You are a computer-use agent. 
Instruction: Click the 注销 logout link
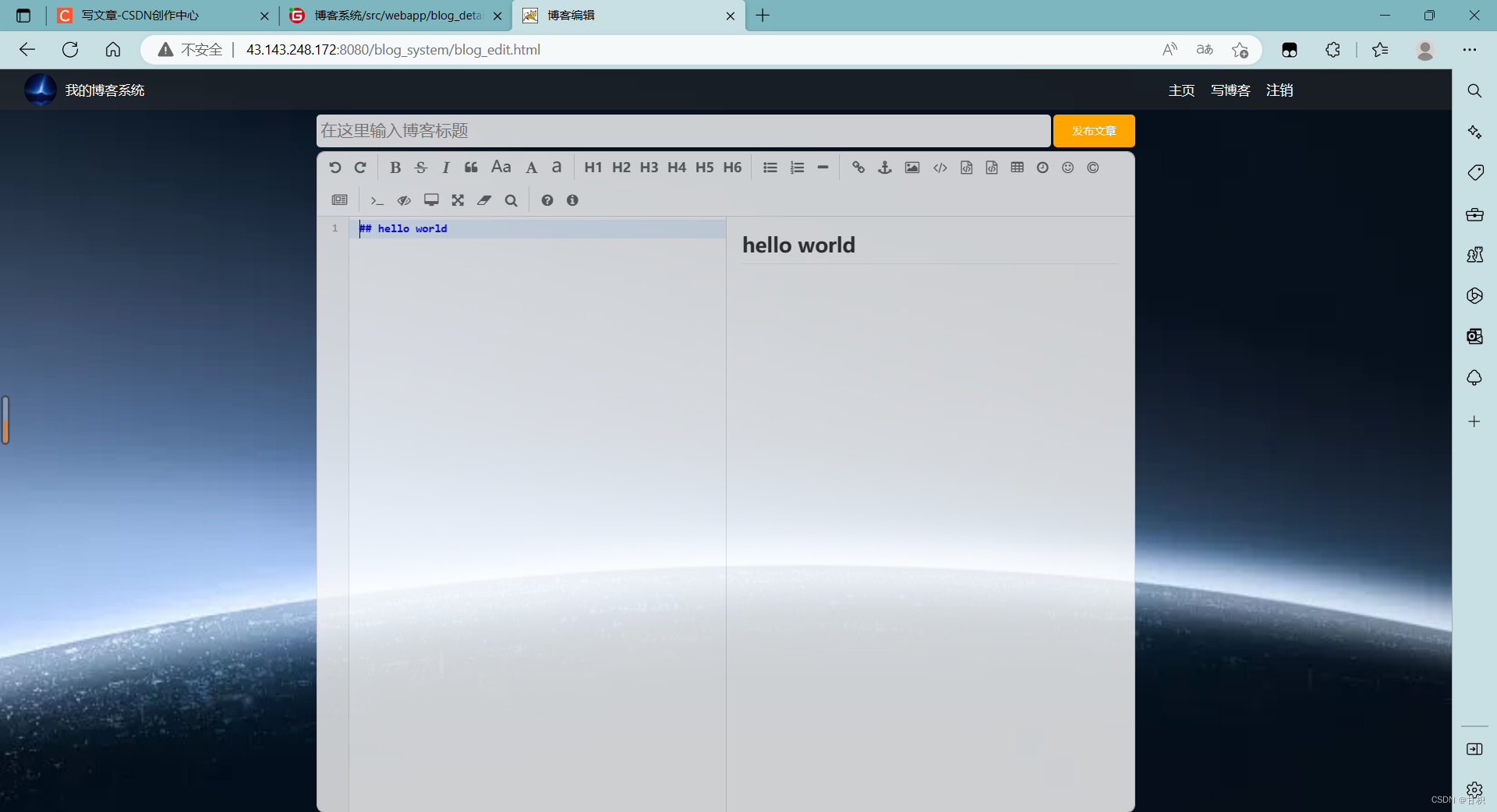[1279, 90]
